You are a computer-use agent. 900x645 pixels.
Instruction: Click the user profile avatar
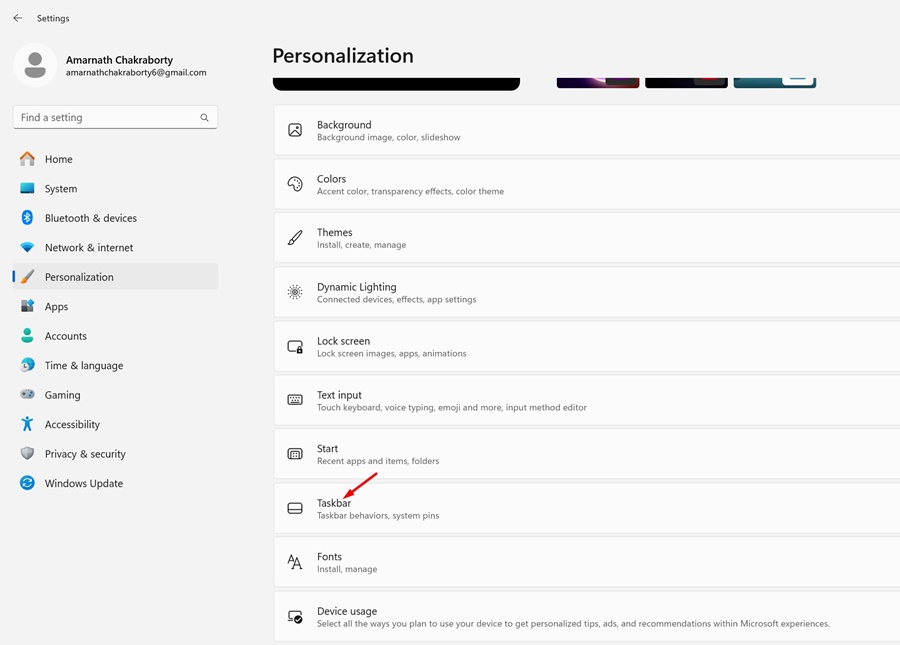tap(35, 65)
